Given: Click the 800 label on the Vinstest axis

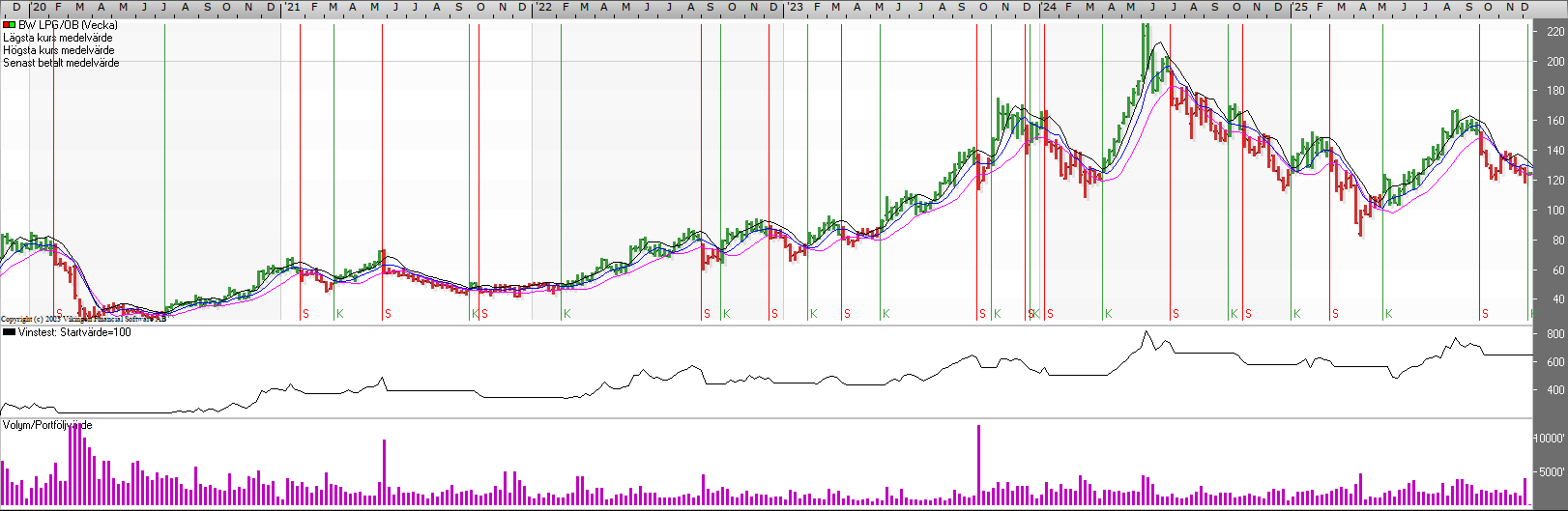Looking at the screenshot, I should [1554, 334].
